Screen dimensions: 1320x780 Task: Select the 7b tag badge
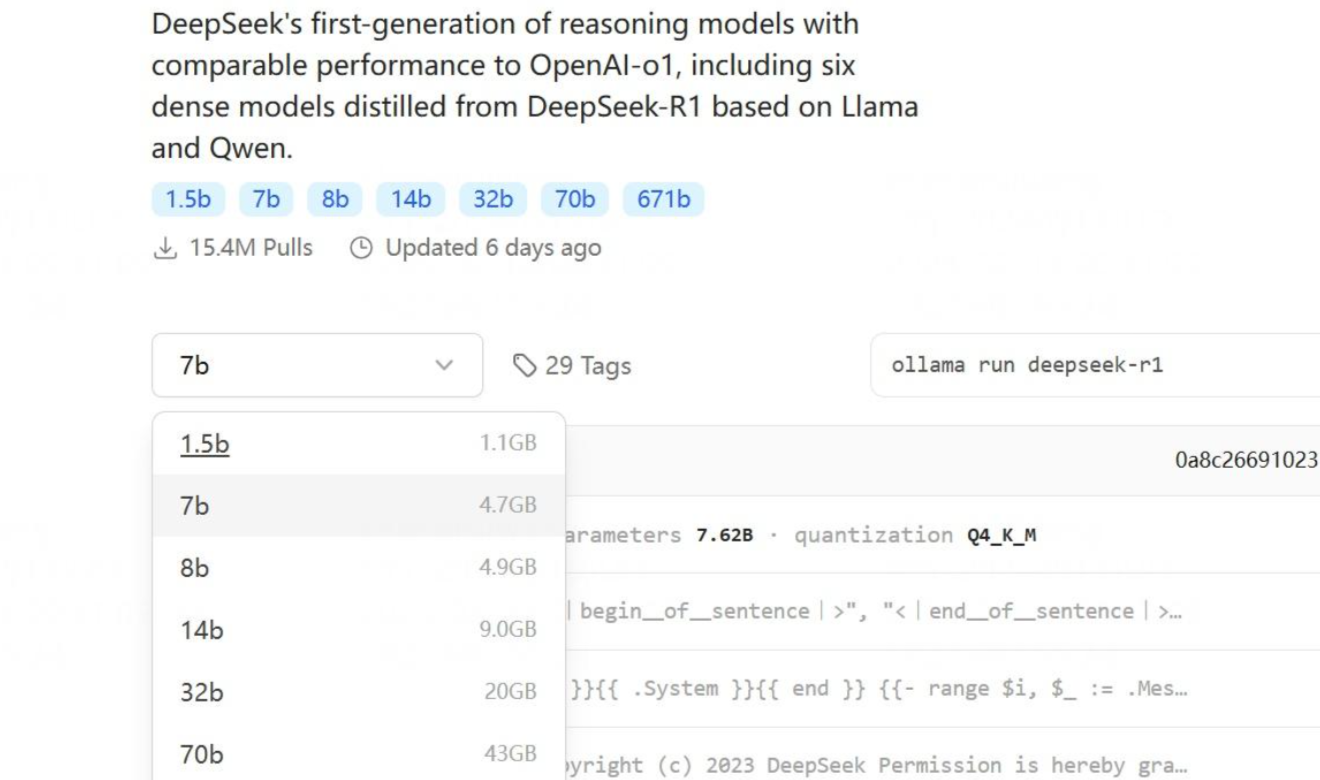click(x=266, y=199)
